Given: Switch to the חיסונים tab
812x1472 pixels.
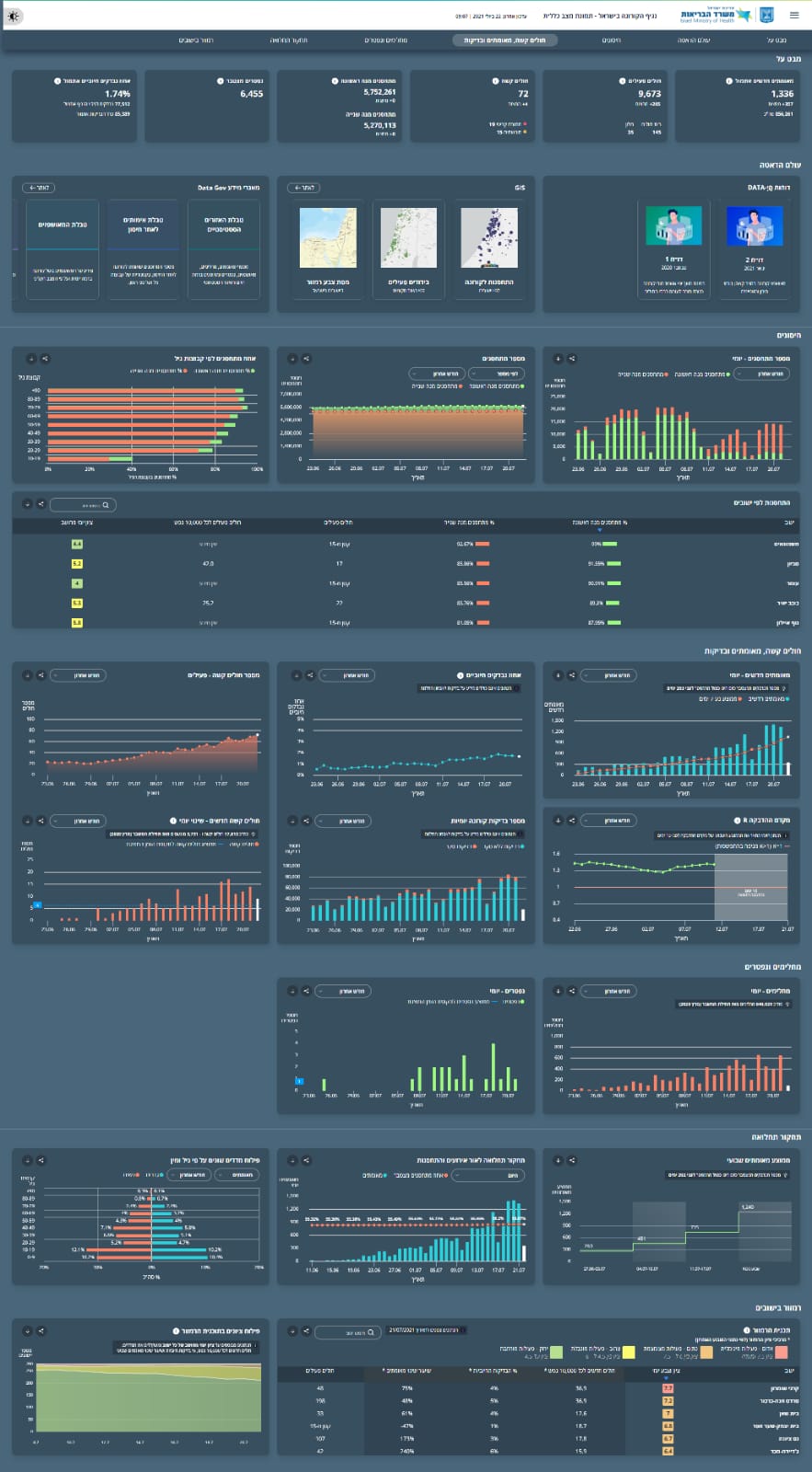Looking at the screenshot, I should pyautogui.click(x=612, y=40).
